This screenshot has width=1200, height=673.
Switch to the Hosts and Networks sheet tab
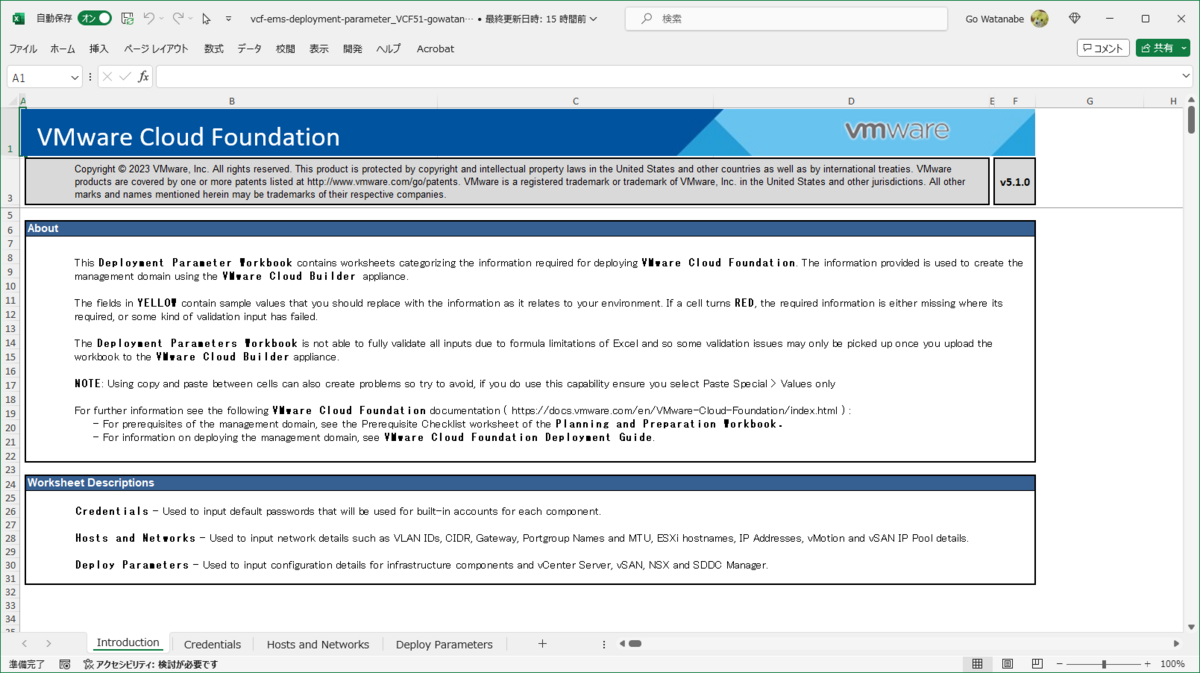pos(318,645)
